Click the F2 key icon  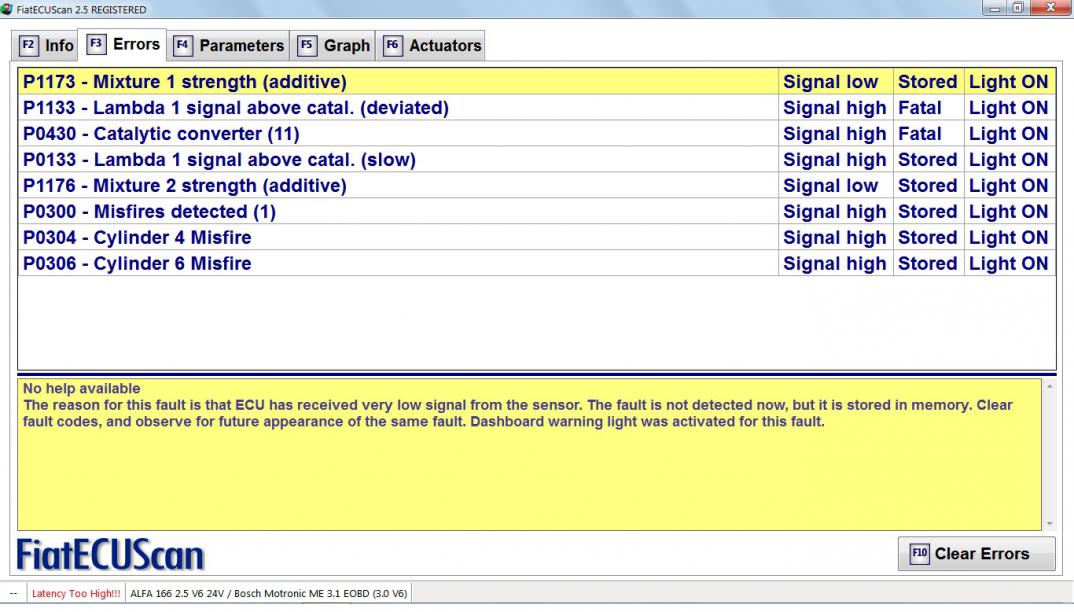[x=28, y=45]
